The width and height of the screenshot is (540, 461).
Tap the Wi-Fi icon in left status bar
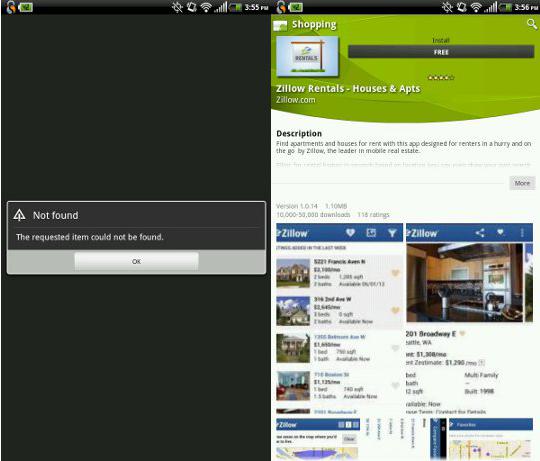click(x=206, y=7)
